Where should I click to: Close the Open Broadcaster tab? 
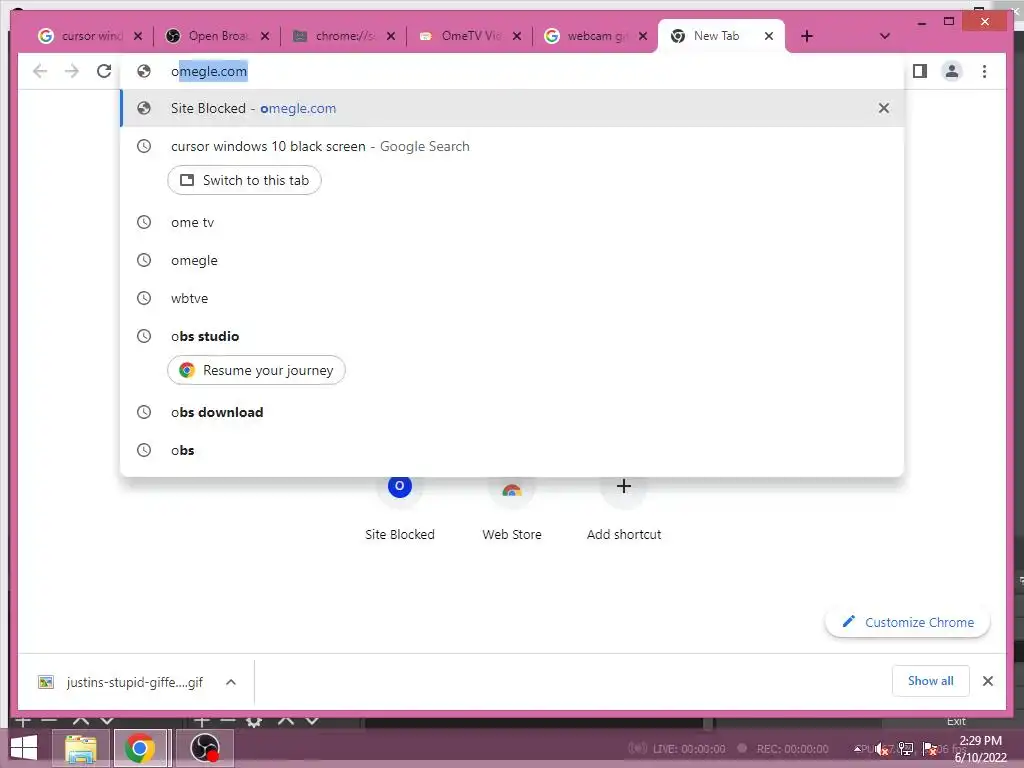coord(264,36)
